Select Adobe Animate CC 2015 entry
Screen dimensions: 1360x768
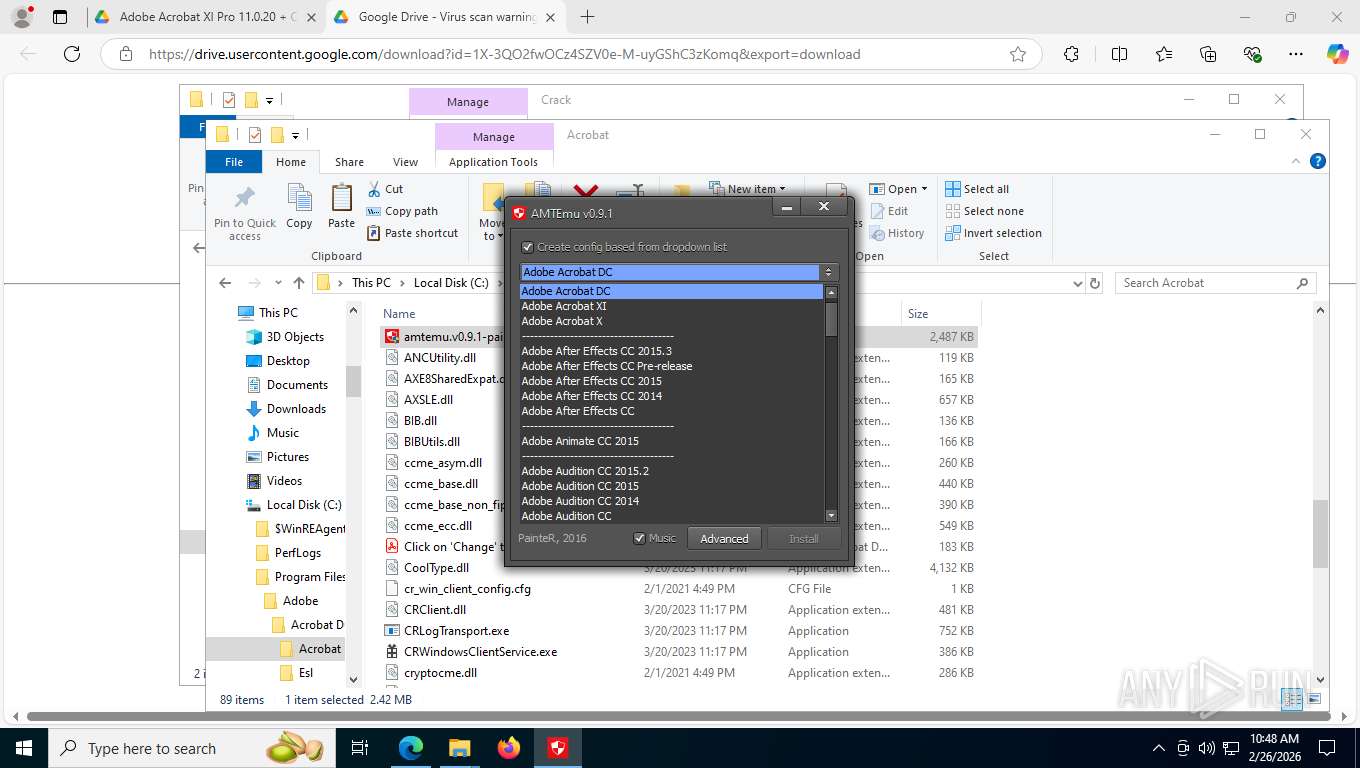pyautogui.click(x=580, y=441)
